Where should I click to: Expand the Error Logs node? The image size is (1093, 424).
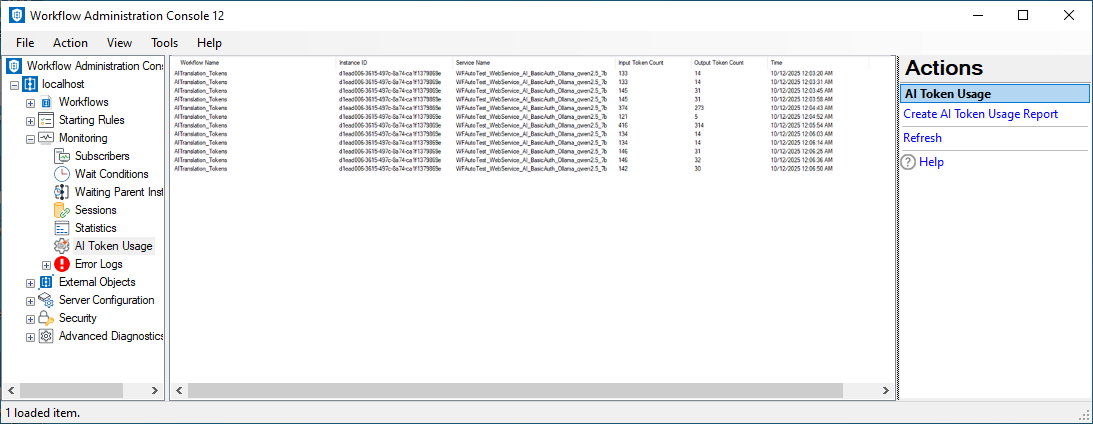coord(46,264)
